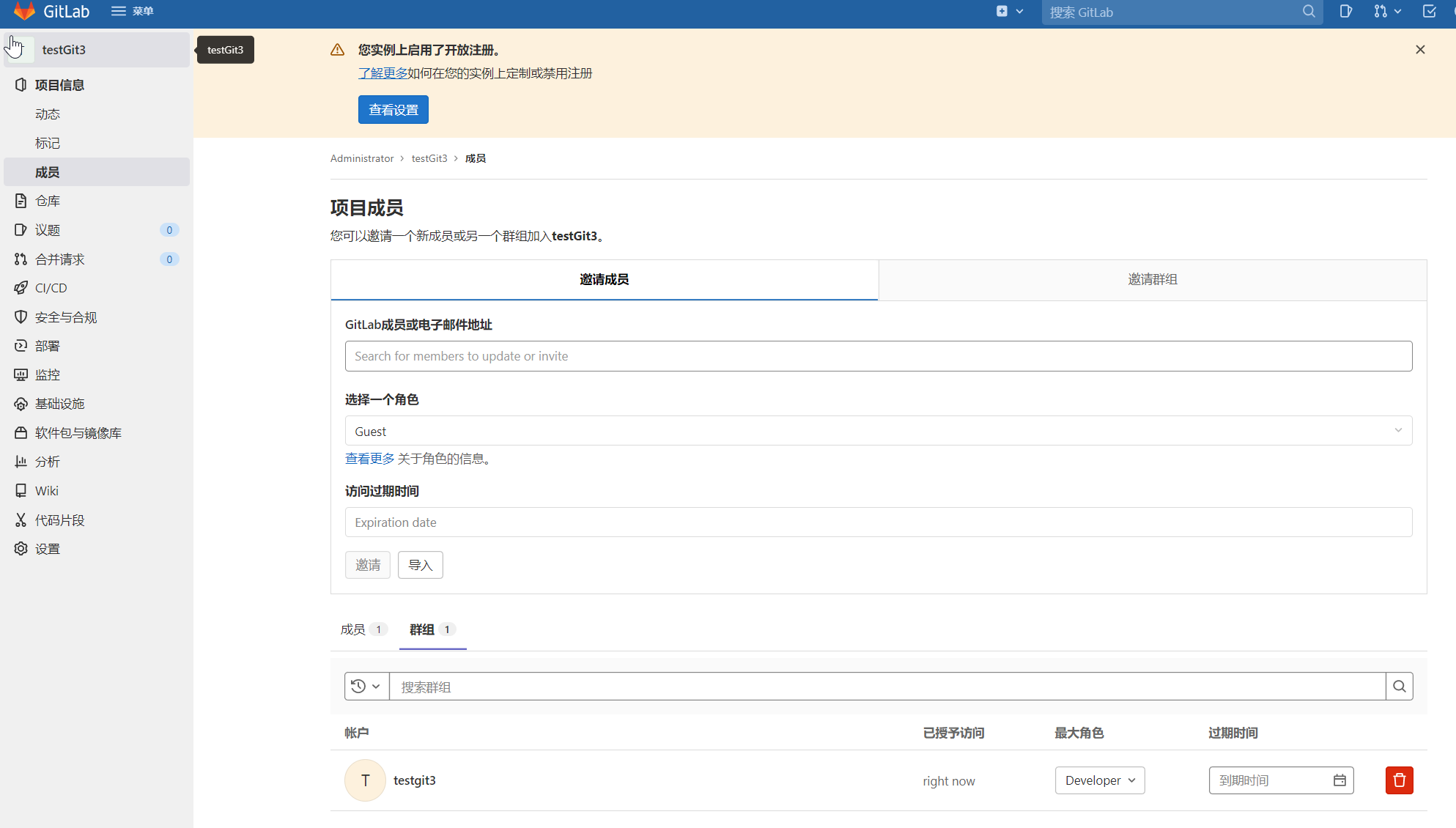Open the calendar date picker icon

pos(1339,780)
